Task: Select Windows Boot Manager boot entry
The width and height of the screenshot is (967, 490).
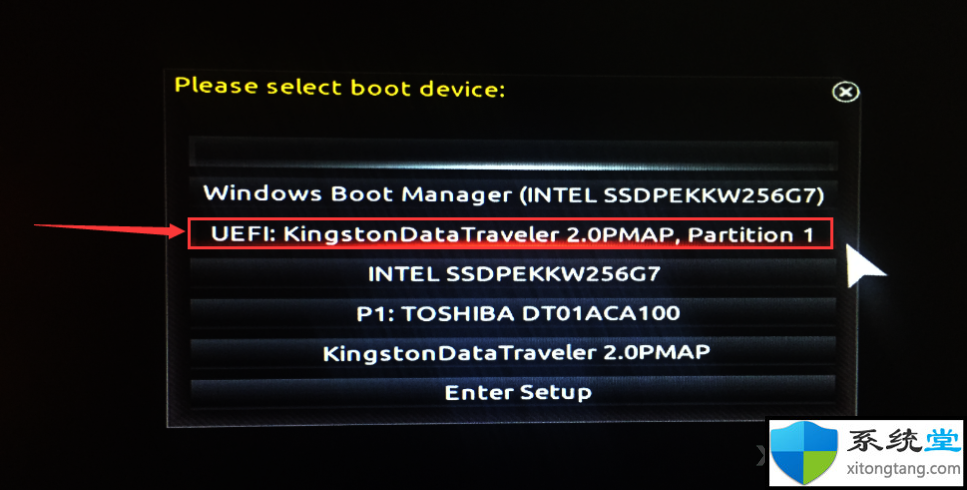Action: (513, 195)
